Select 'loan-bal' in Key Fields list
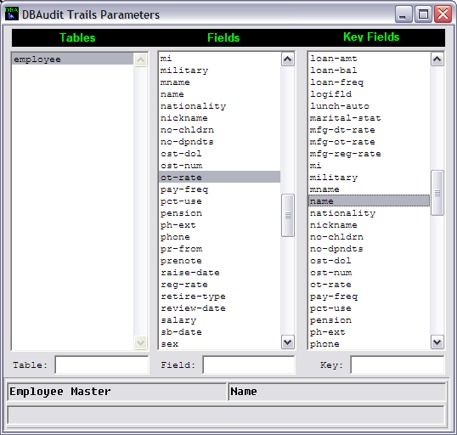The width and height of the screenshot is (457, 435). point(369,70)
